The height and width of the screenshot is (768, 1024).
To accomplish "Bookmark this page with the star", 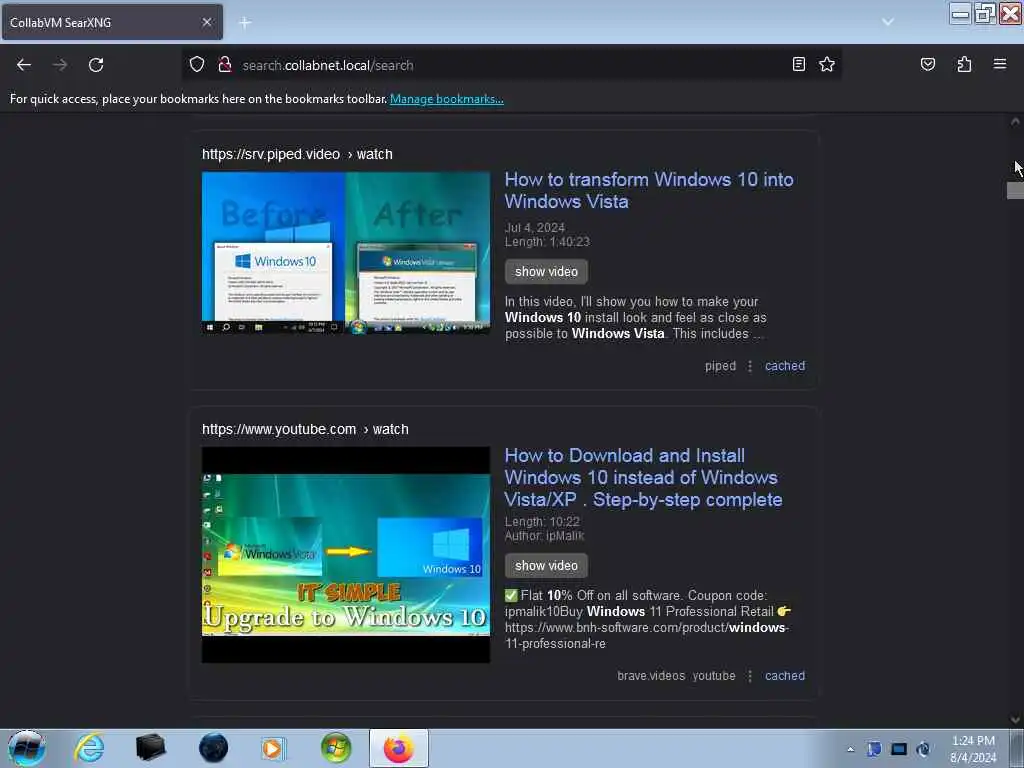I will 827,64.
